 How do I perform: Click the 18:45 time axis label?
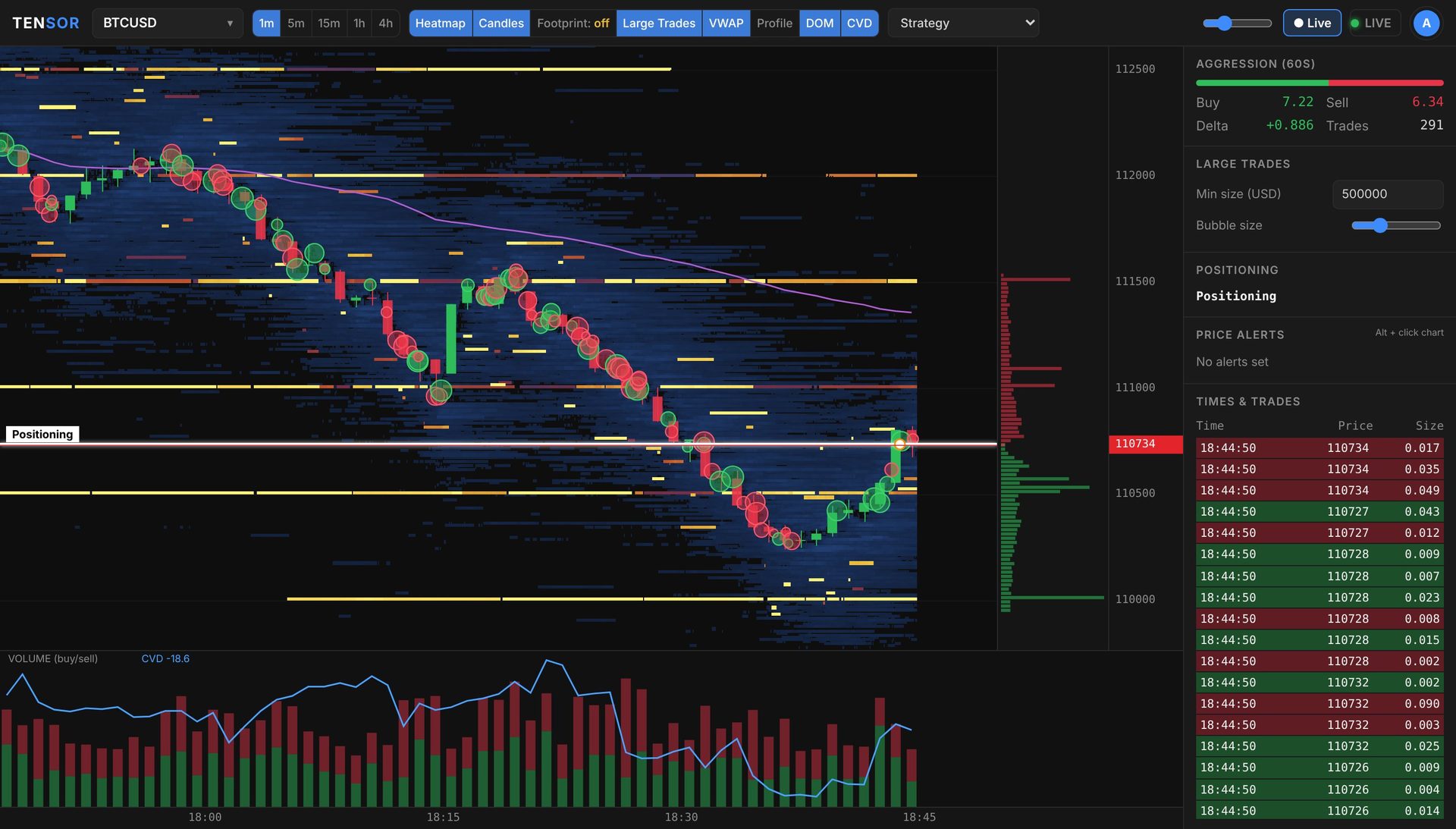tap(919, 817)
